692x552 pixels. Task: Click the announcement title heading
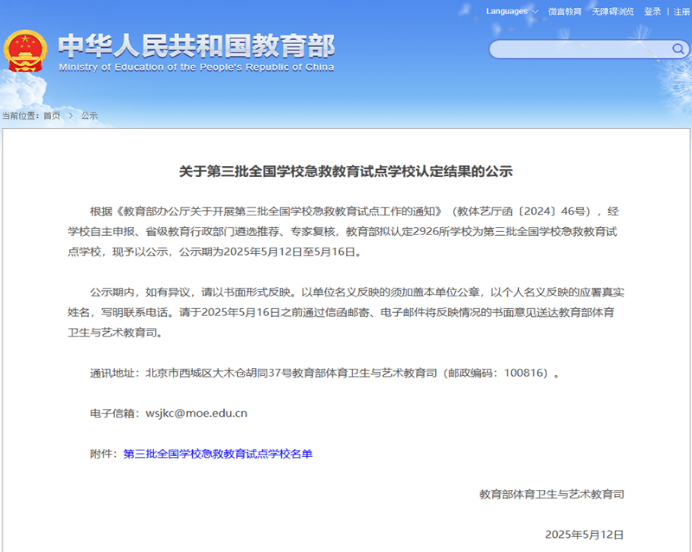pos(345,171)
